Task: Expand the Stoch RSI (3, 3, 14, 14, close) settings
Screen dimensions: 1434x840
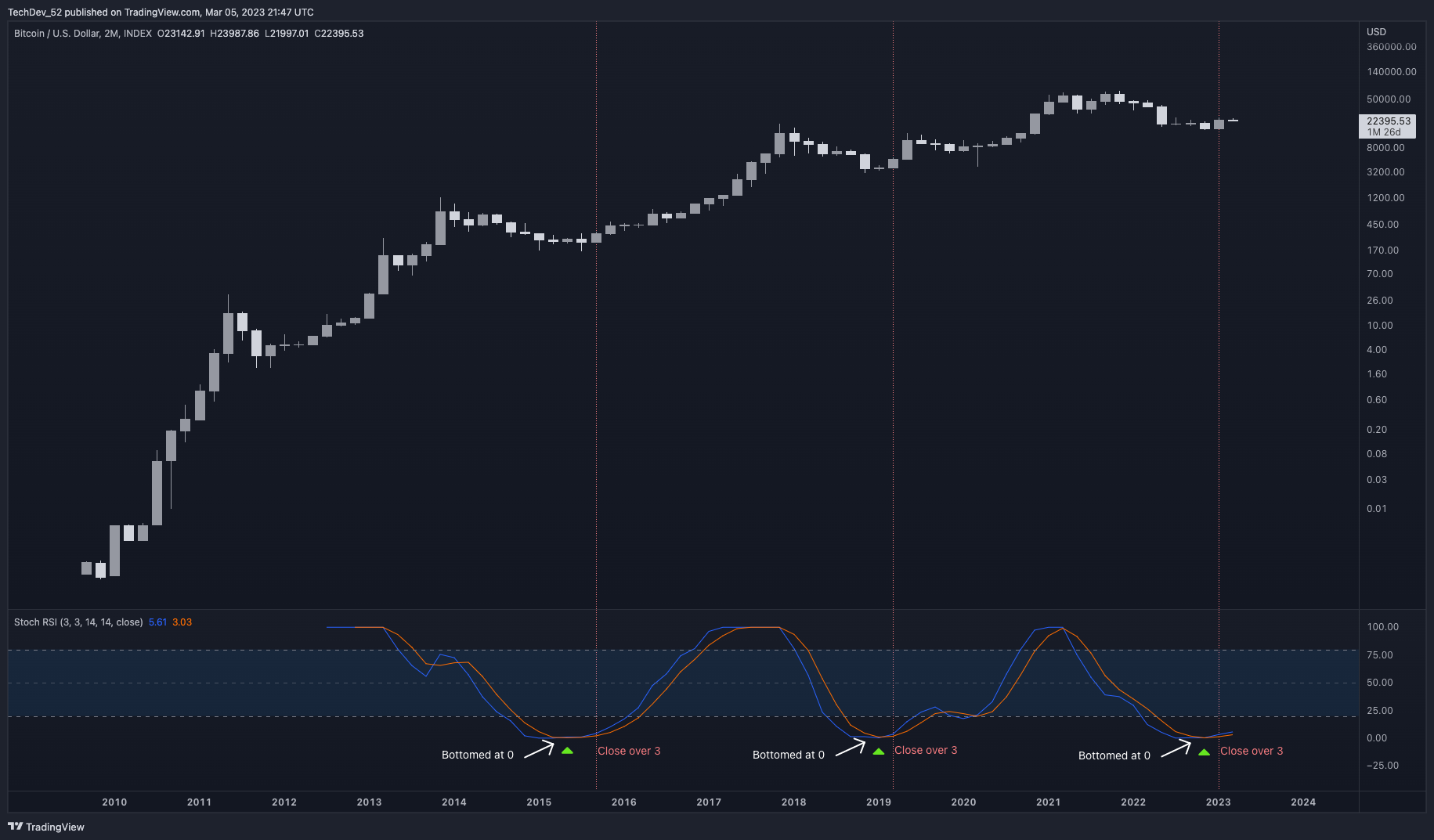Action: tap(76, 622)
